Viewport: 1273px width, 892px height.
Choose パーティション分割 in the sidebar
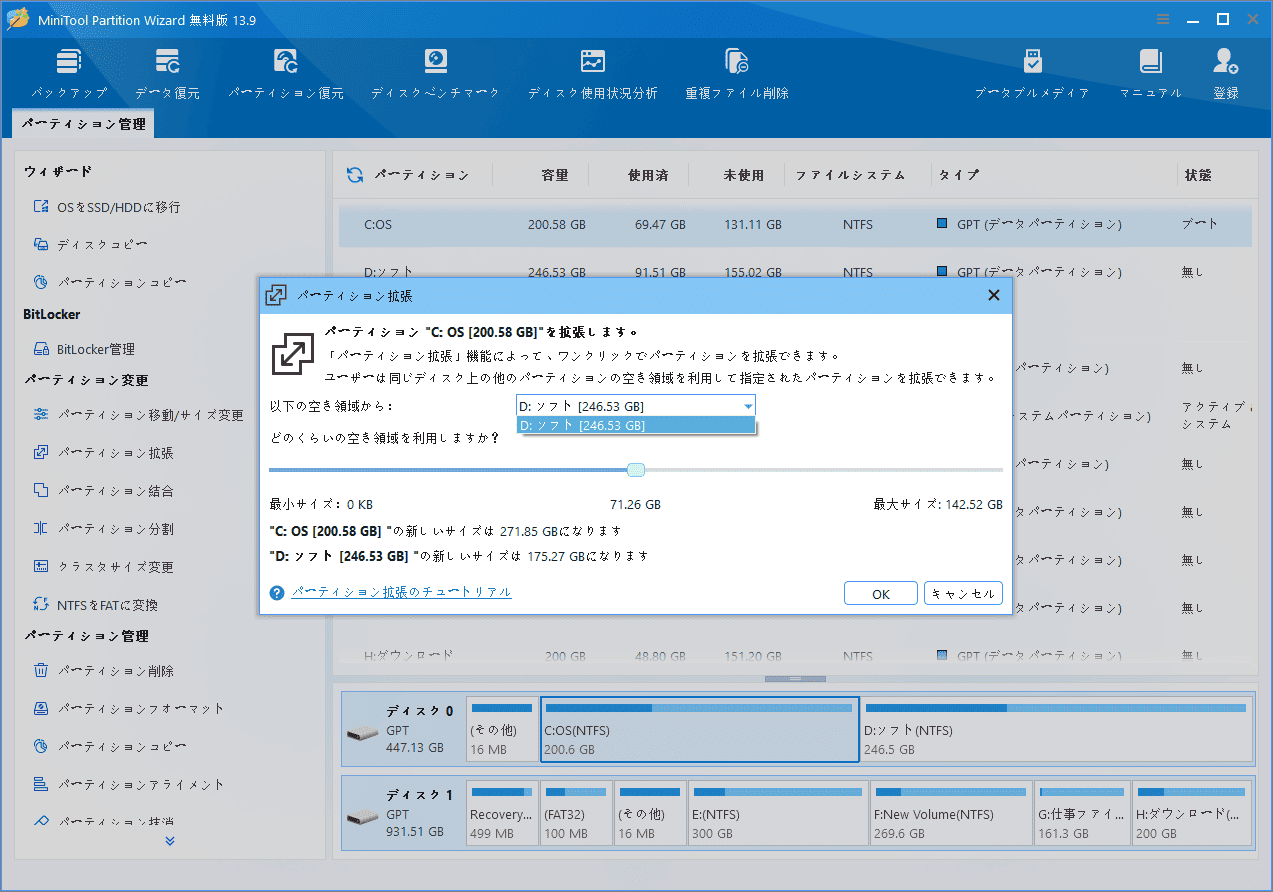104,529
